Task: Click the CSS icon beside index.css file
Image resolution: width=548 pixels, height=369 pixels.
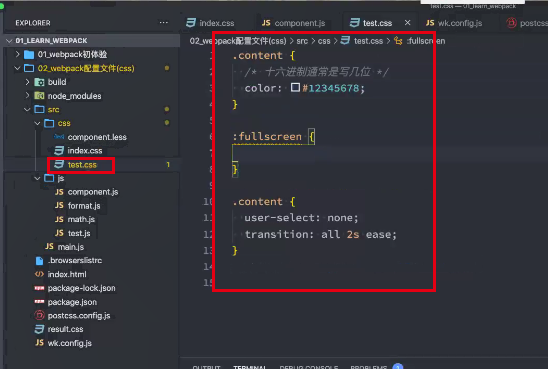Action: coord(59,151)
